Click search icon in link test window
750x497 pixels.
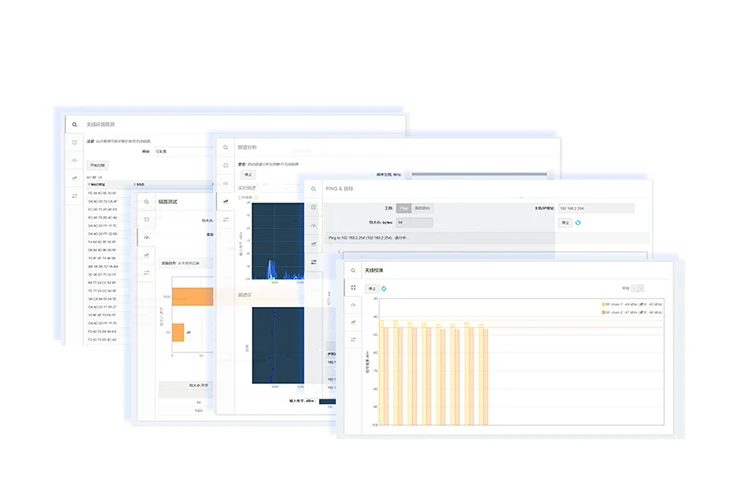click(x=146, y=202)
